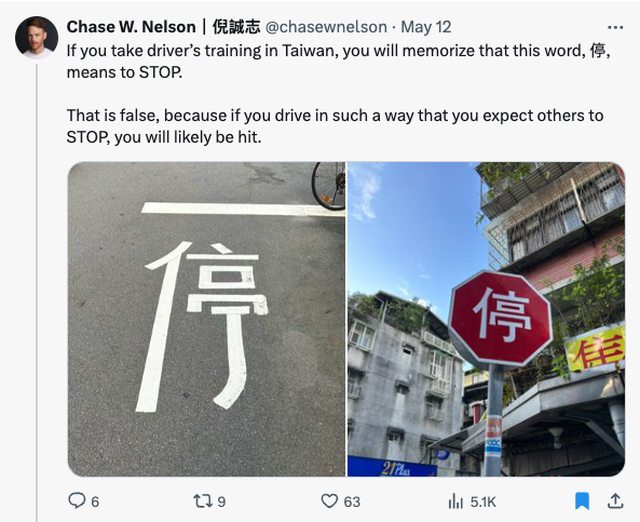Open the road marking 停 photo
Viewport: 640px width, 522px height.
[207, 319]
